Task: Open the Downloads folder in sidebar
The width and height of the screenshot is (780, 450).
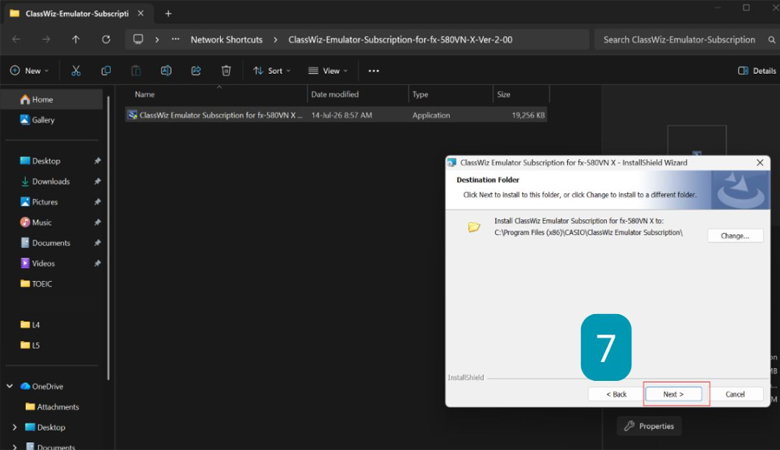Action: pyautogui.click(x=50, y=181)
